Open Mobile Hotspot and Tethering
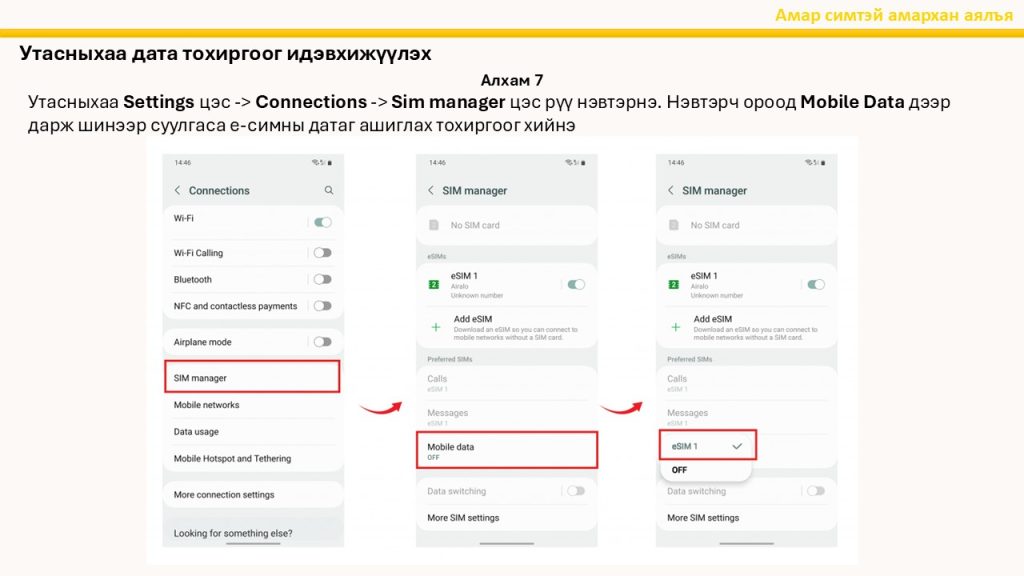 (232, 459)
